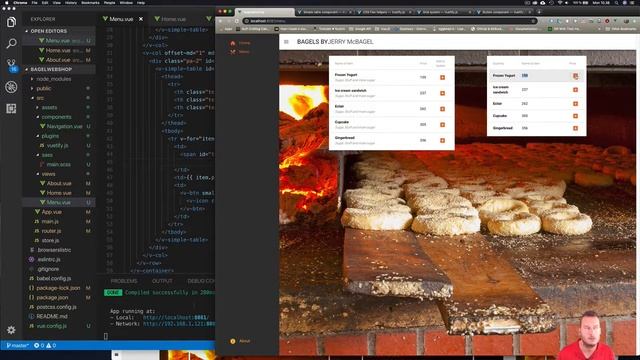Add Eclair to basket via plus icon
The height and width of the screenshot is (360, 640).
pos(442,109)
